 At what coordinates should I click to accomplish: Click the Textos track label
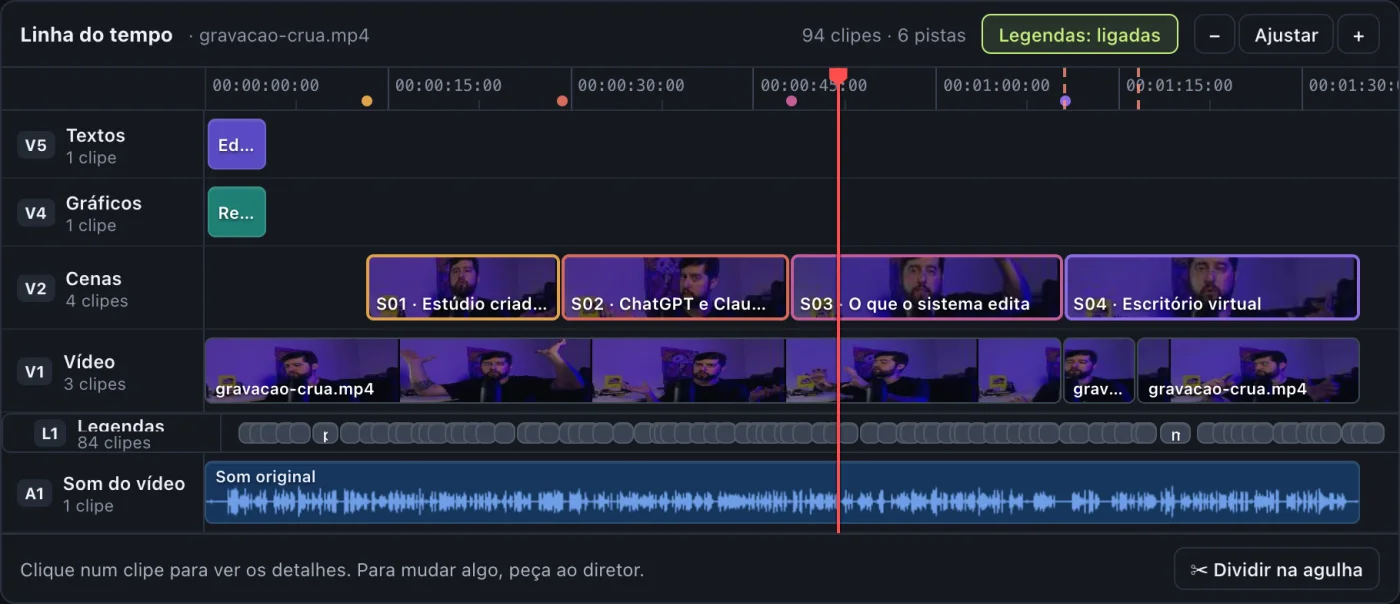coord(96,136)
